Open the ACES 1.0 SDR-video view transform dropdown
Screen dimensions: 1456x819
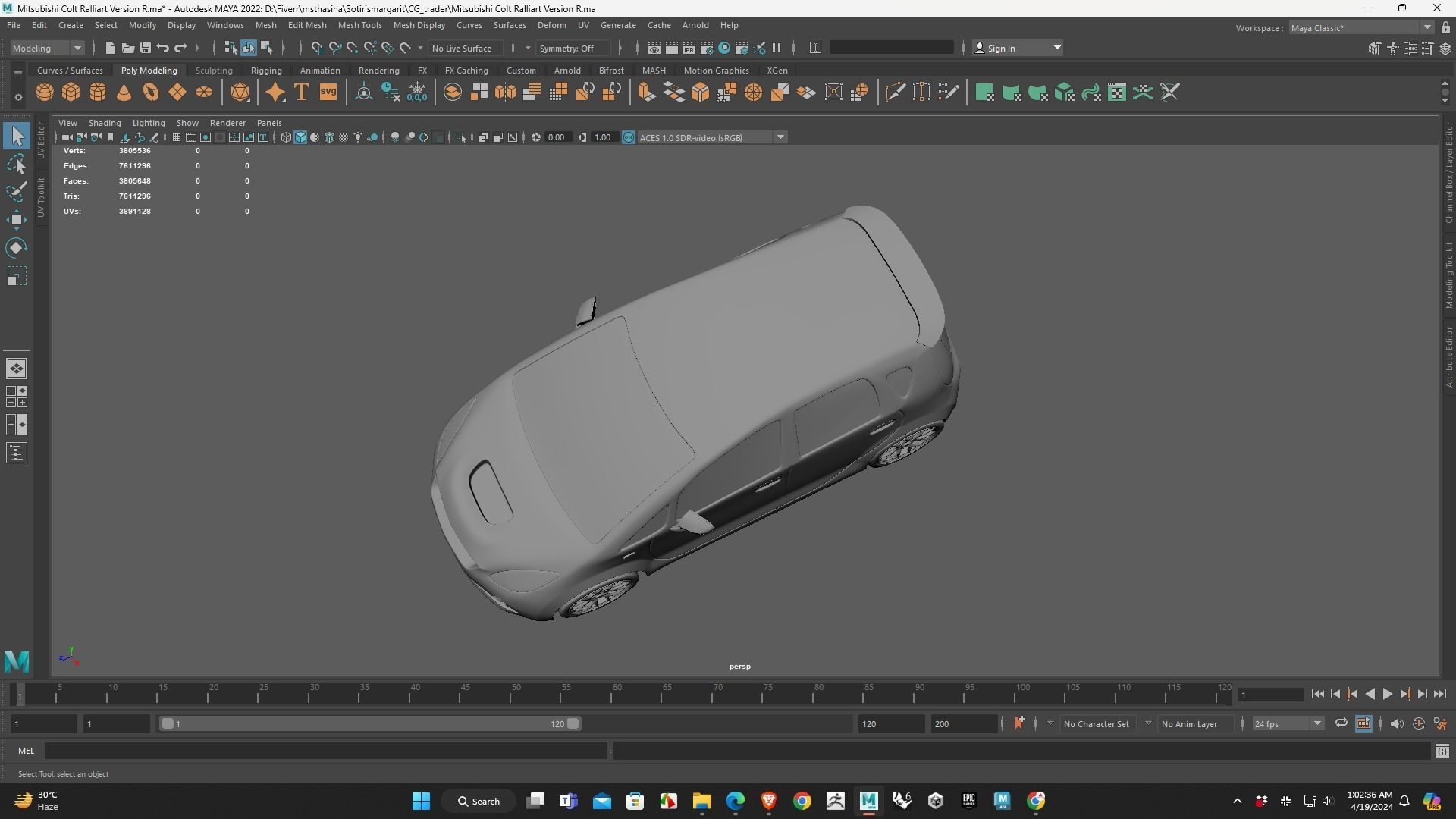[x=712, y=137]
